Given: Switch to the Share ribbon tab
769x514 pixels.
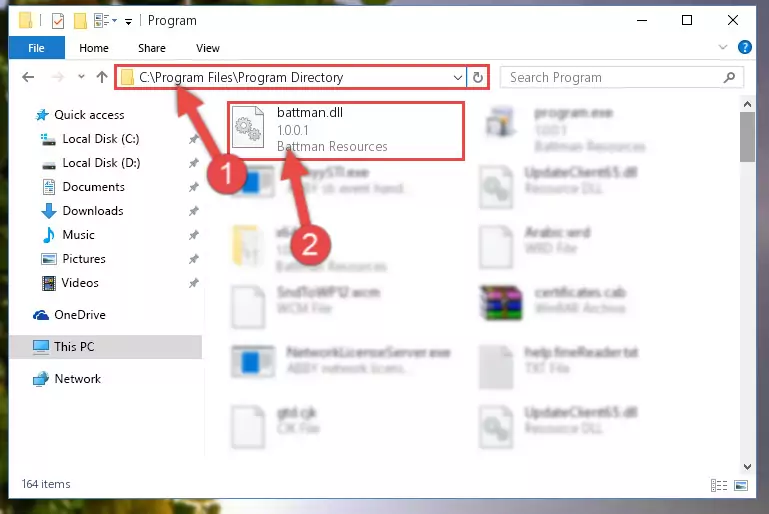Looking at the screenshot, I should pyautogui.click(x=152, y=48).
